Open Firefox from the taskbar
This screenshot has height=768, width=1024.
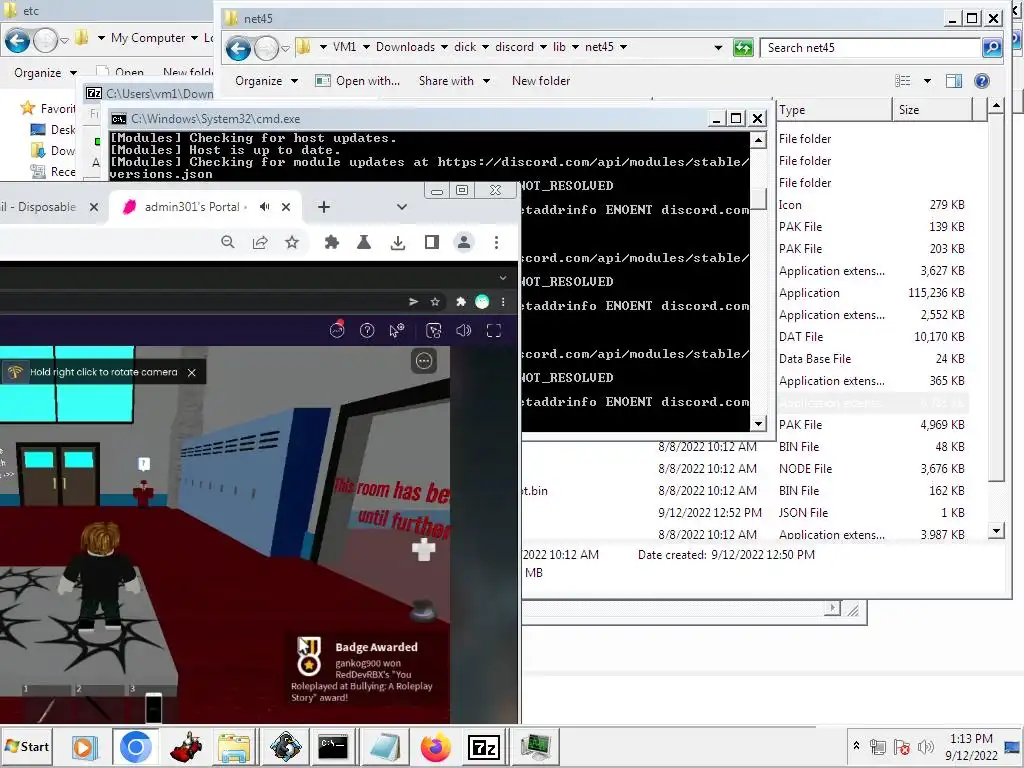click(x=436, y=747)
